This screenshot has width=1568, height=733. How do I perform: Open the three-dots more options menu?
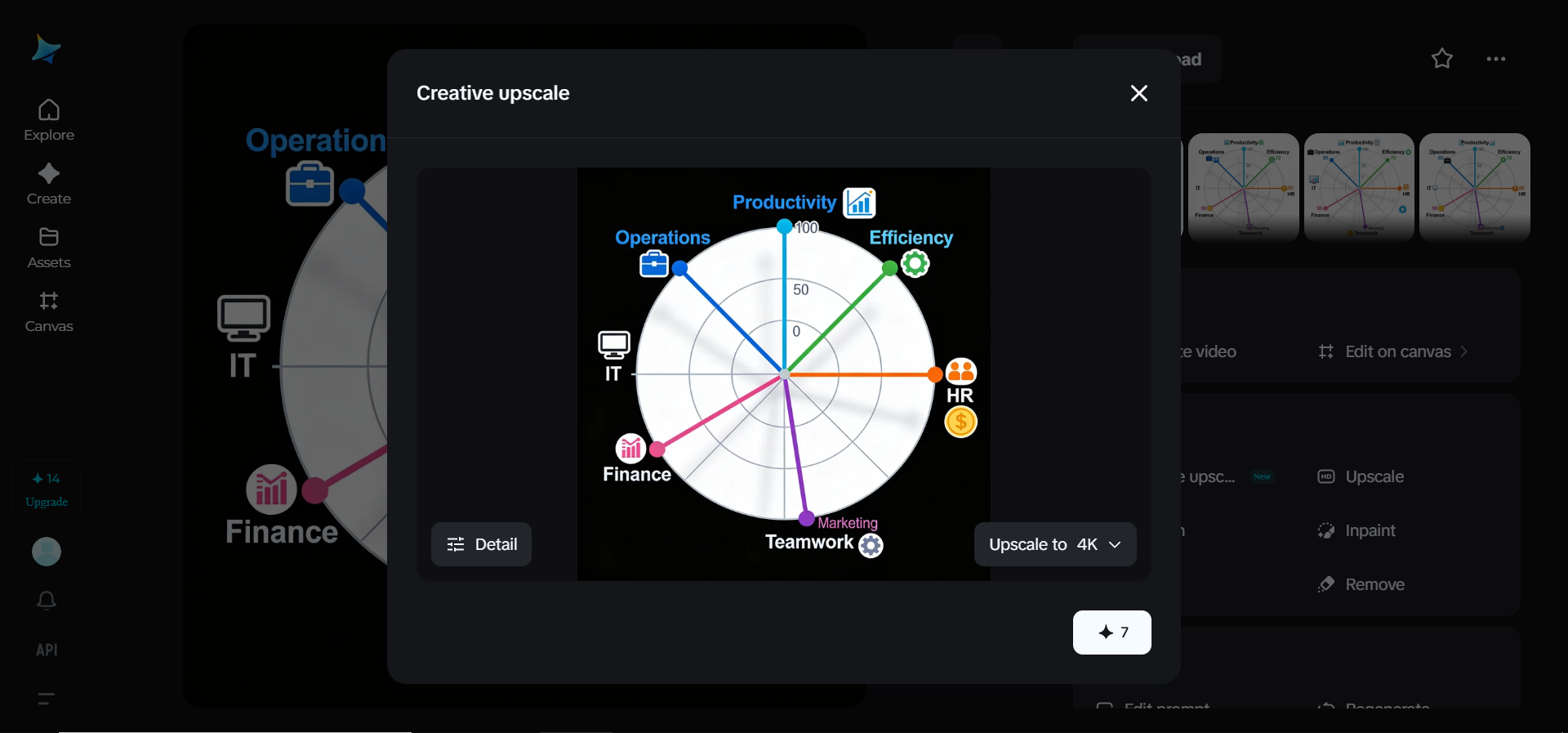click(x=1495, y=59)
